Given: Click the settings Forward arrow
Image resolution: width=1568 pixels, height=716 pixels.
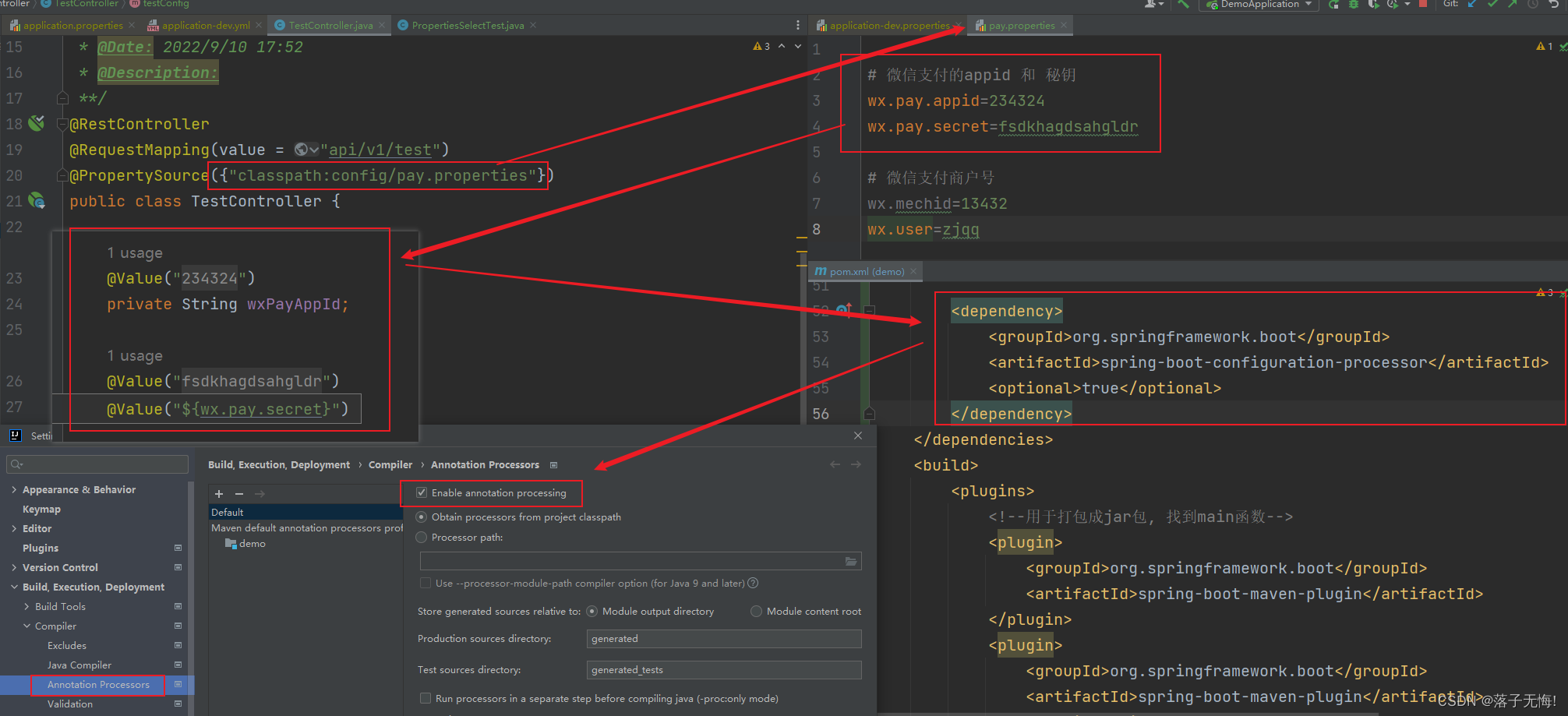Looking at the screenshot, I should click(x=856, y=464).
